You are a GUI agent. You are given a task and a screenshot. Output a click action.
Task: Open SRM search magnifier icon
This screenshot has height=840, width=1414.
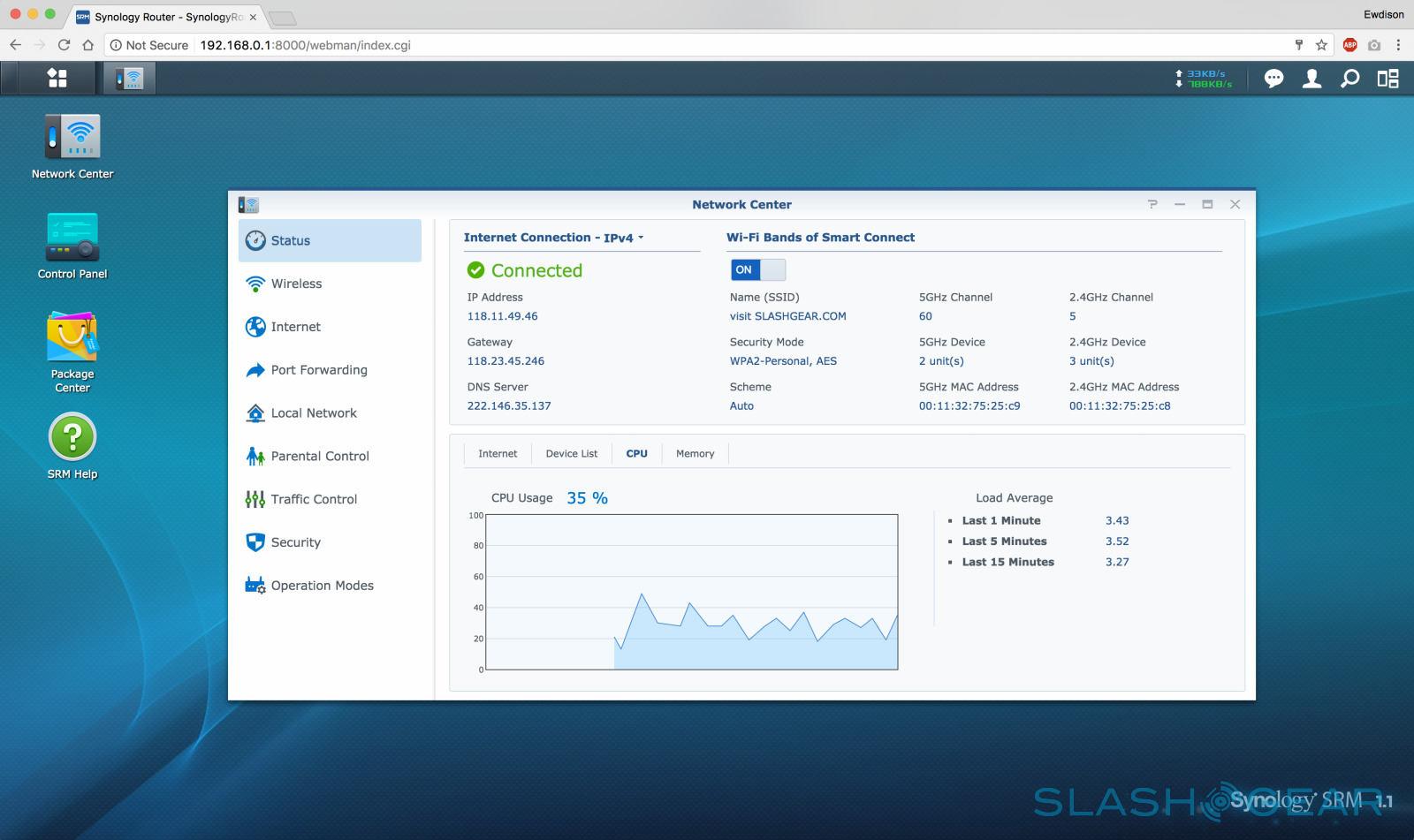pos(1349,79)
